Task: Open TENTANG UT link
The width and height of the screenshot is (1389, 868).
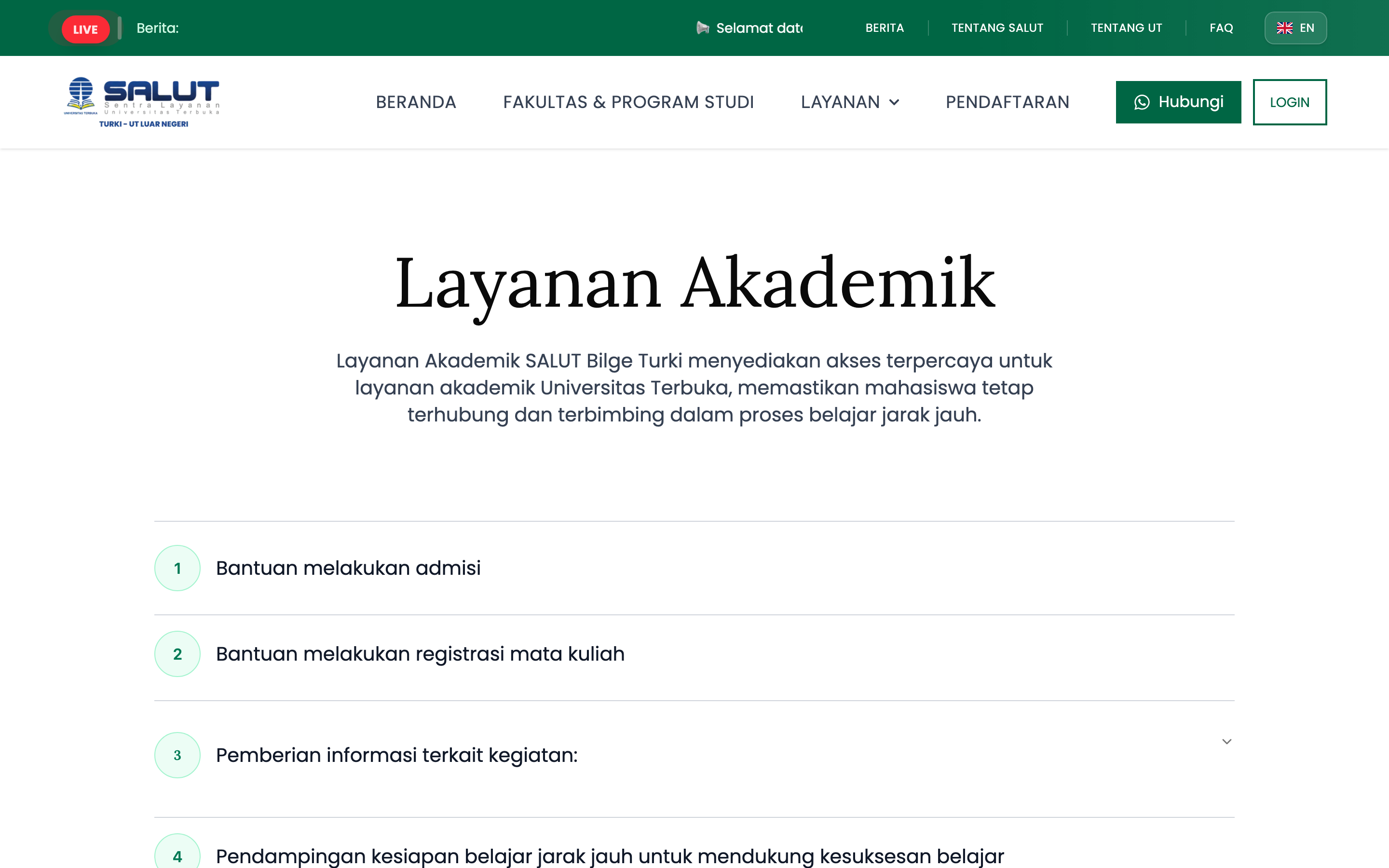Action: point(1126,28)
